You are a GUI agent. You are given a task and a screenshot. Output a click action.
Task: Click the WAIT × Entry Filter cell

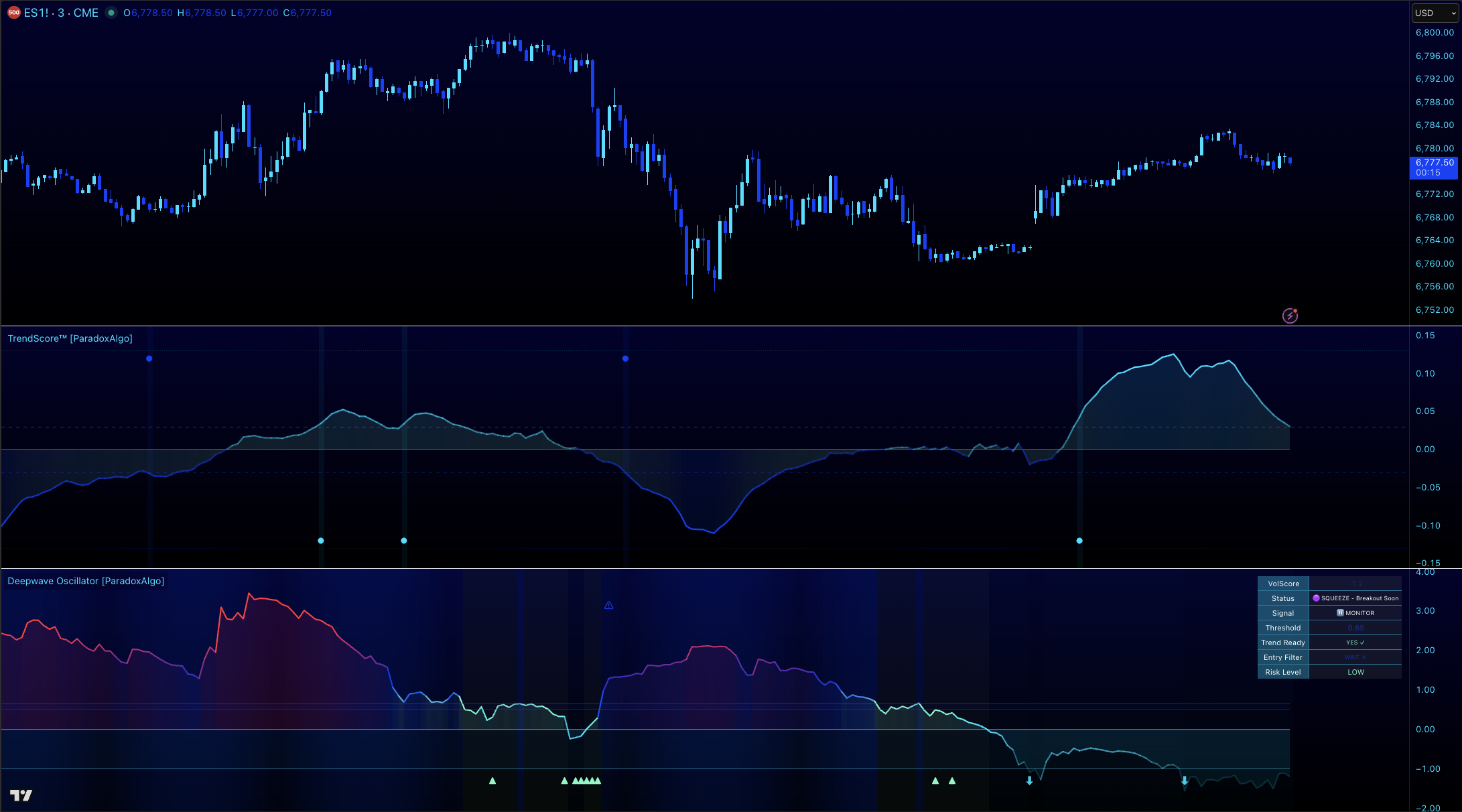click(x=1355, y=657)
